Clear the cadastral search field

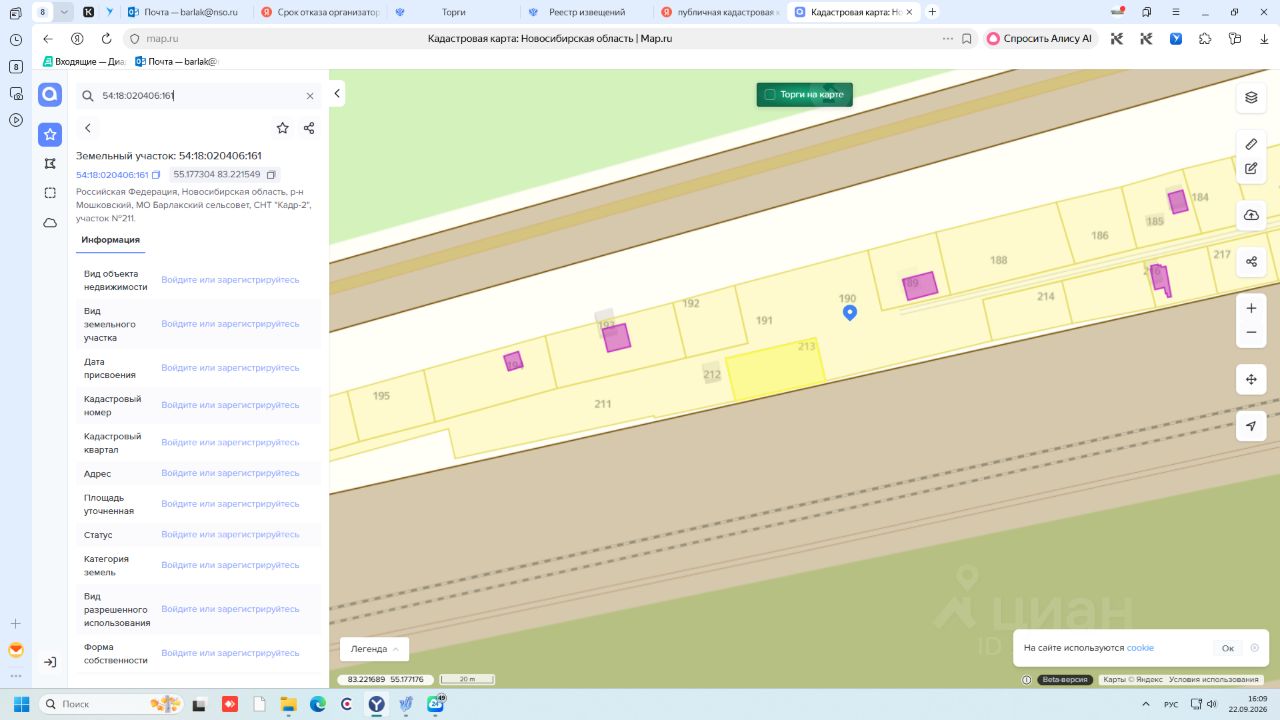click(310, 96)
